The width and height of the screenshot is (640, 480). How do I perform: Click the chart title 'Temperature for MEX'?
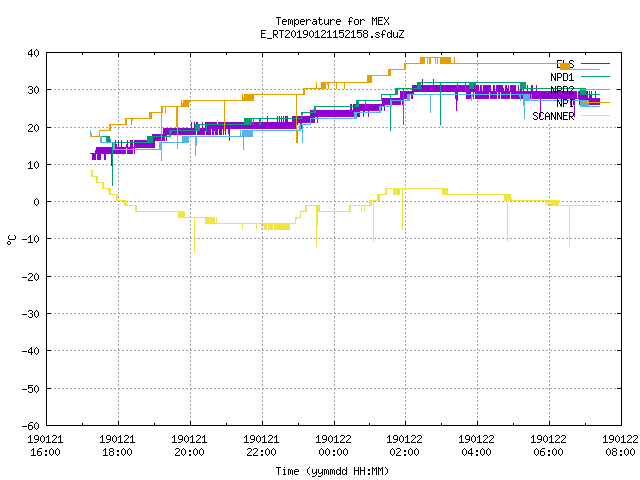[x=332, y=21]
